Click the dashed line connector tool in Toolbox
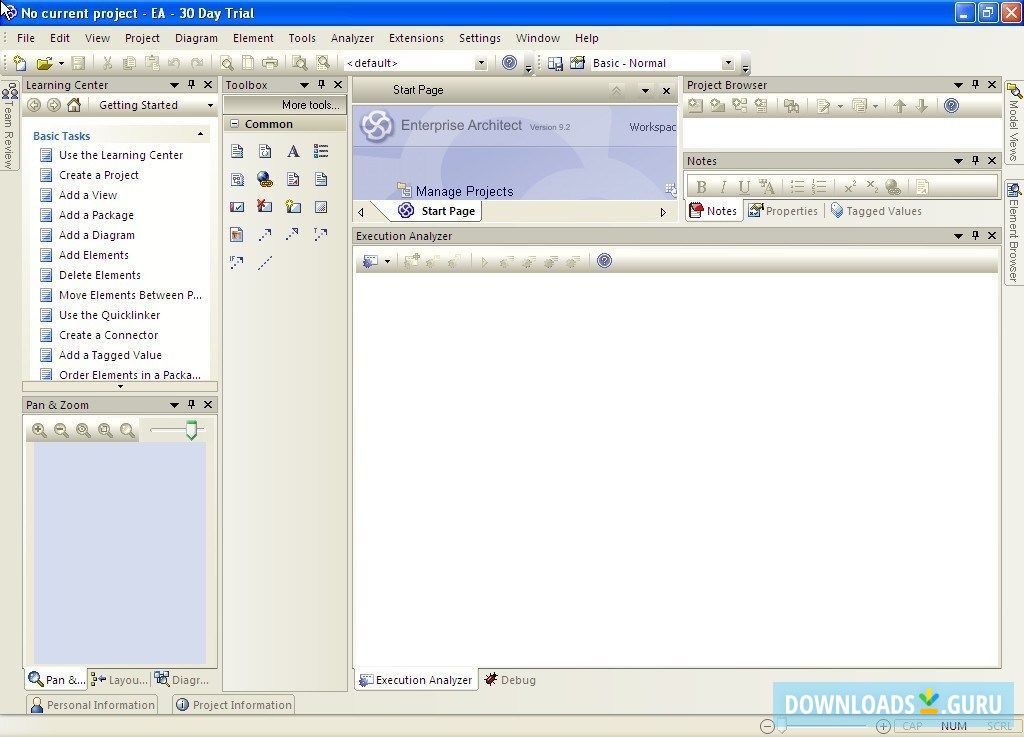The image size is (1024, 737). tap(264, 262)
